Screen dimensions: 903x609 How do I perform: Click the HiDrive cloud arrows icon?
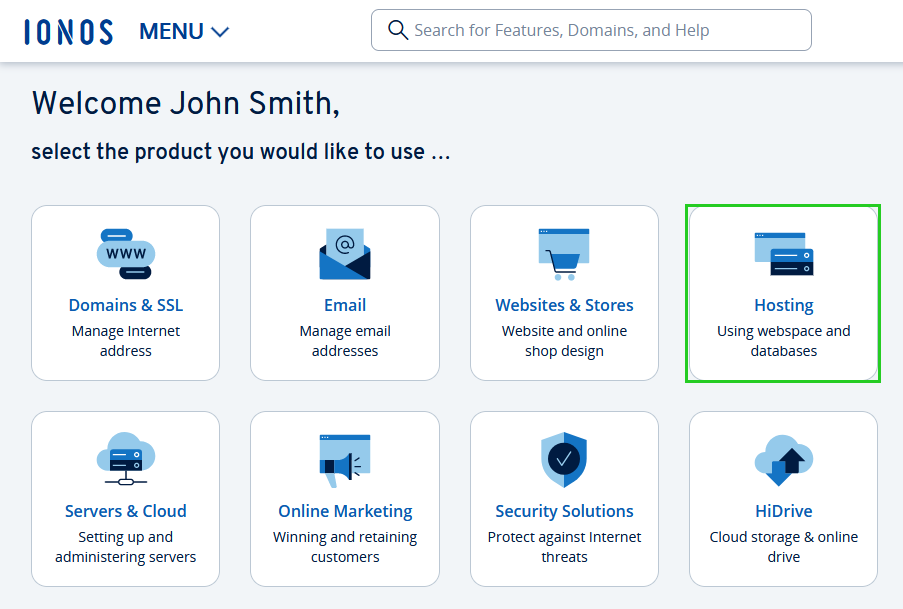784,460
